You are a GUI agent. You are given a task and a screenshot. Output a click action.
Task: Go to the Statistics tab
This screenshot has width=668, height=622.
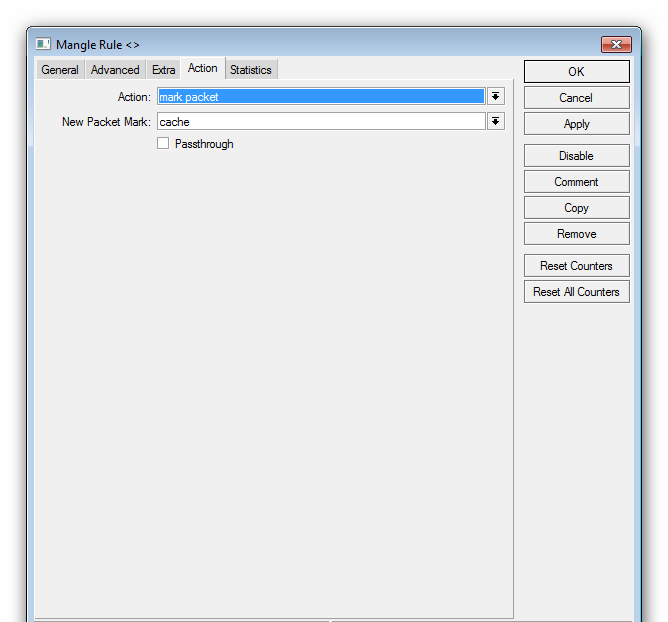pyautogui.click(x=250, y=70)
